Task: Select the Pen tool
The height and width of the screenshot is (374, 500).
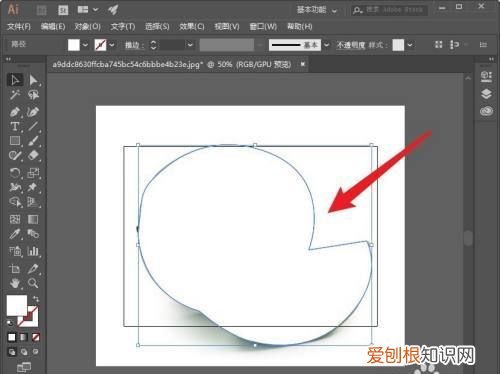Action: pyautogui.click(x=15, y=112)
